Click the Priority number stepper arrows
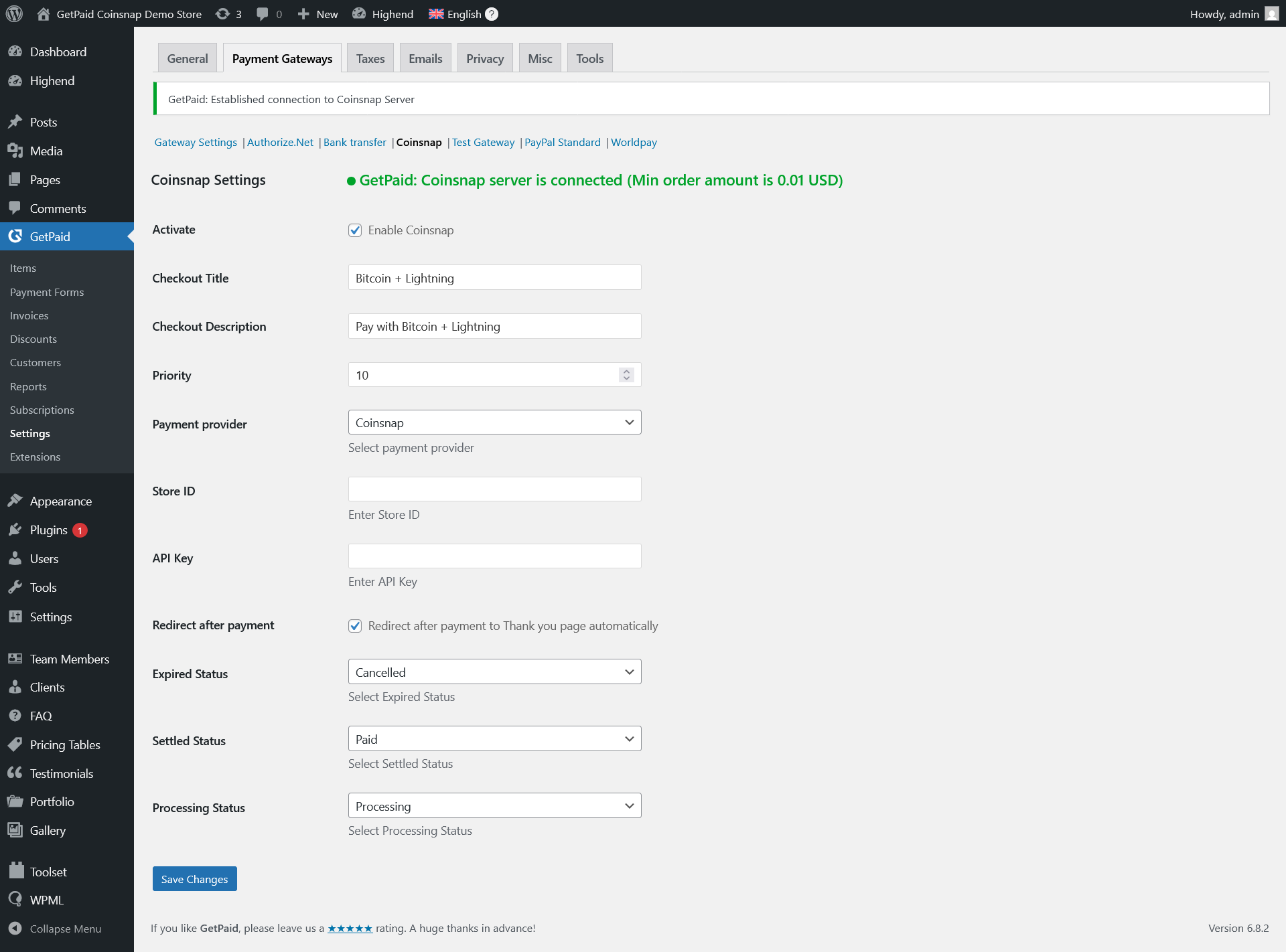Viewport: 1286px width, 952px height. click(x=626, y=375)
